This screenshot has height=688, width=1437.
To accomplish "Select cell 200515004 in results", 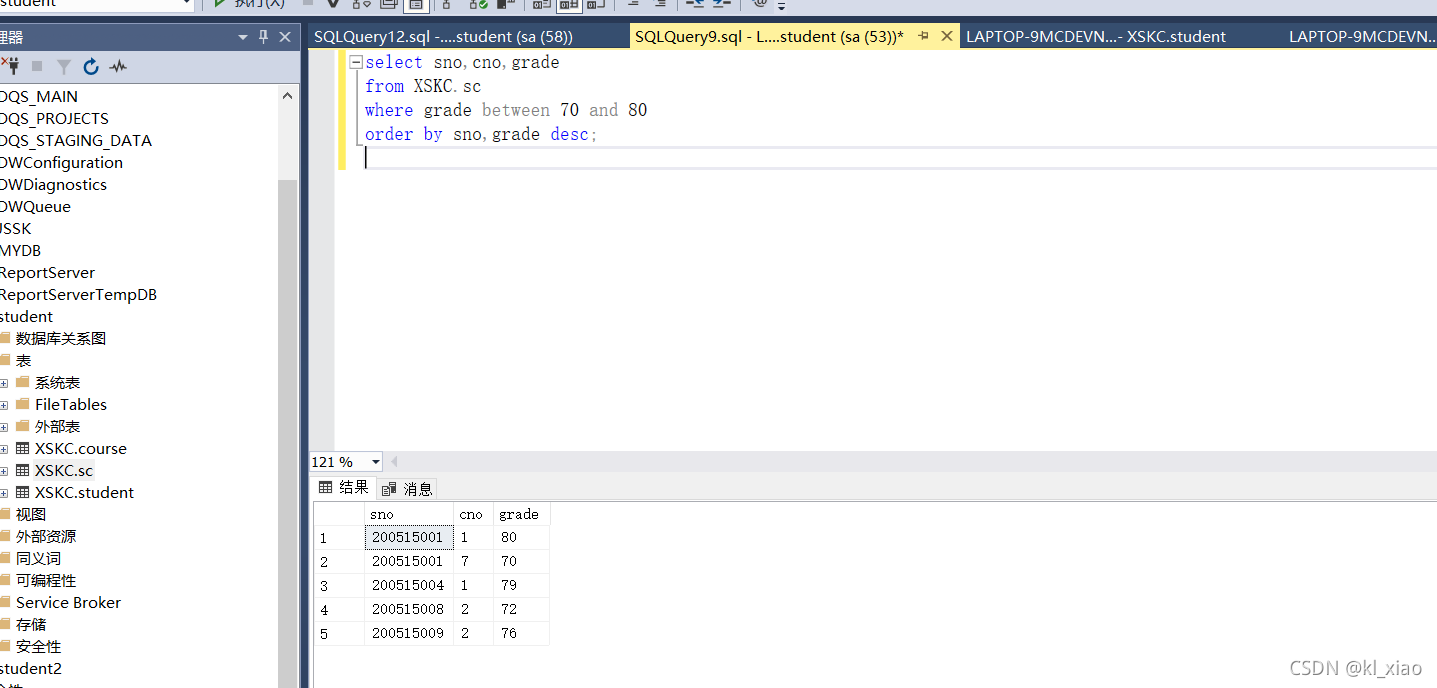I will pyautogui.click(x=409, y=585).
